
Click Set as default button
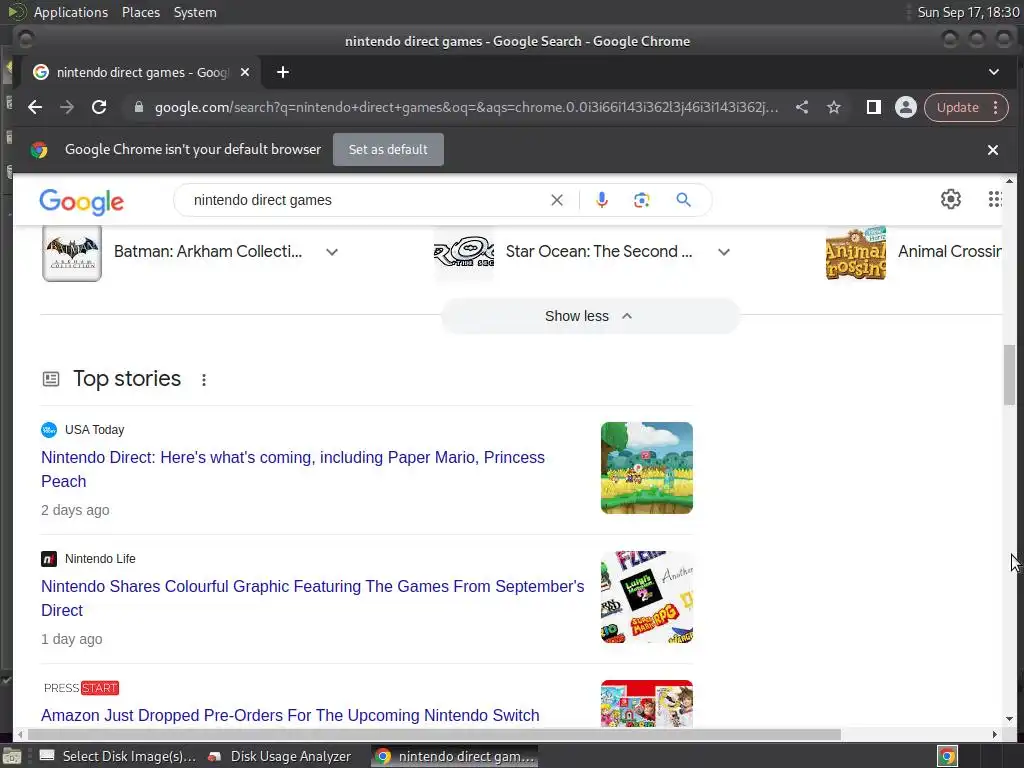pyautogui.click(x=388, y=150)
